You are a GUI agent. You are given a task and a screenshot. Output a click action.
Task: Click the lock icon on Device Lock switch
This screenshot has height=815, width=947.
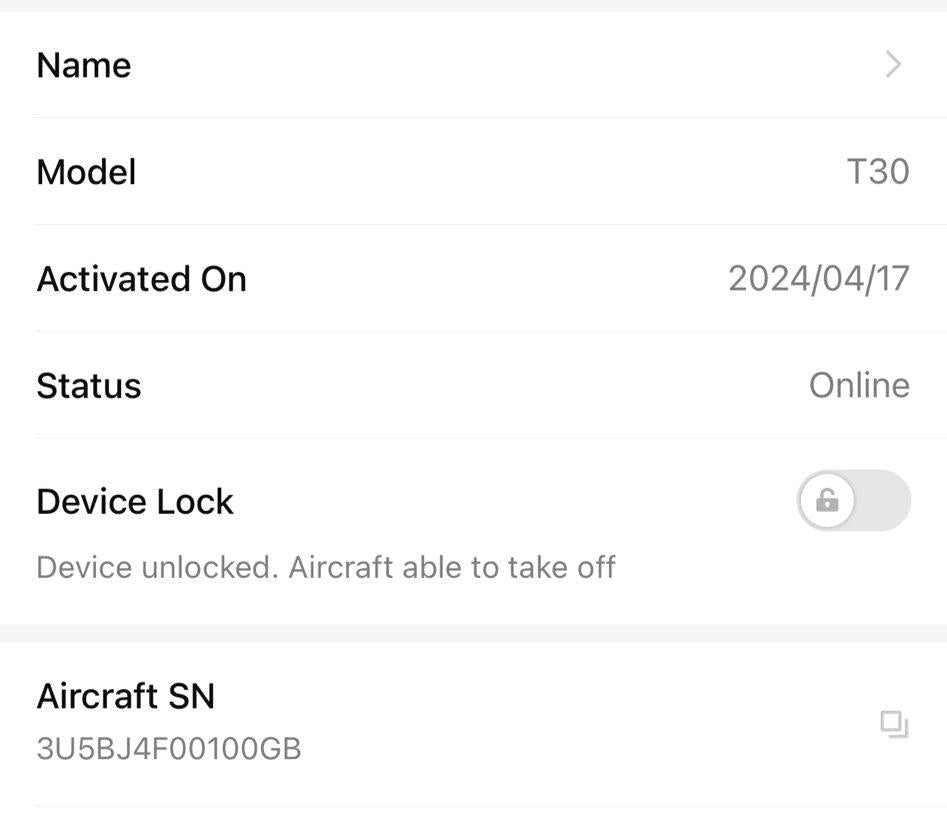[826, 499]
